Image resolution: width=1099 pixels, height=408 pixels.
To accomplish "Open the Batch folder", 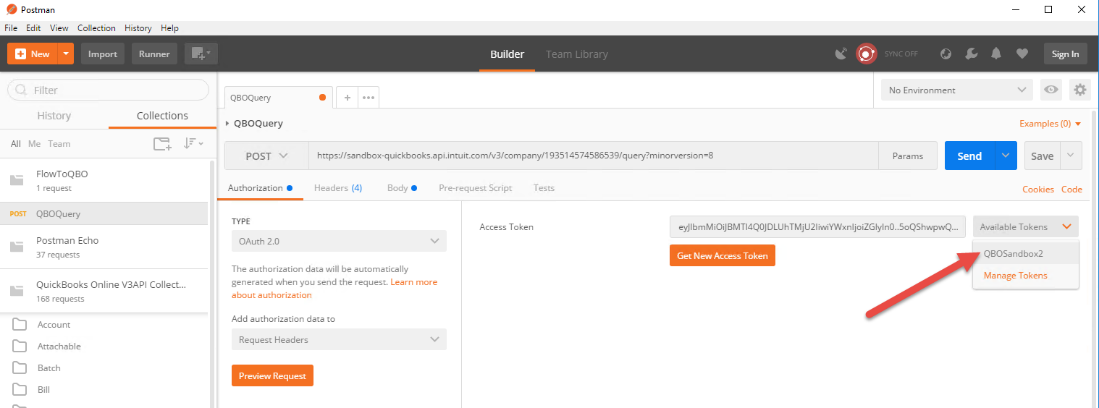I will (x=48, y=368).
